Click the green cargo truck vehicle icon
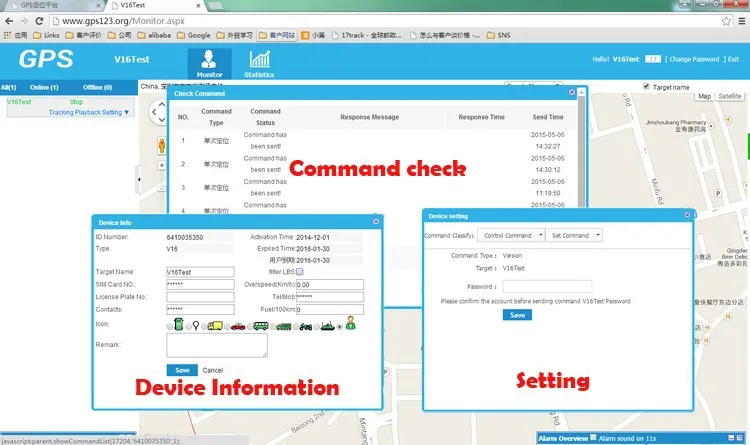 [284, 327]
